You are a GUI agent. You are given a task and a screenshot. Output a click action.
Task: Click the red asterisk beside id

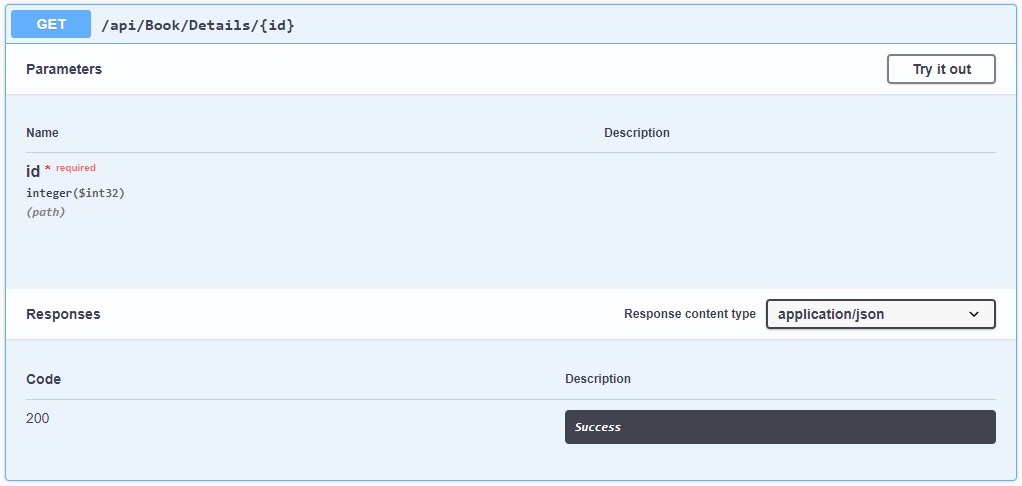coord(48,169)
